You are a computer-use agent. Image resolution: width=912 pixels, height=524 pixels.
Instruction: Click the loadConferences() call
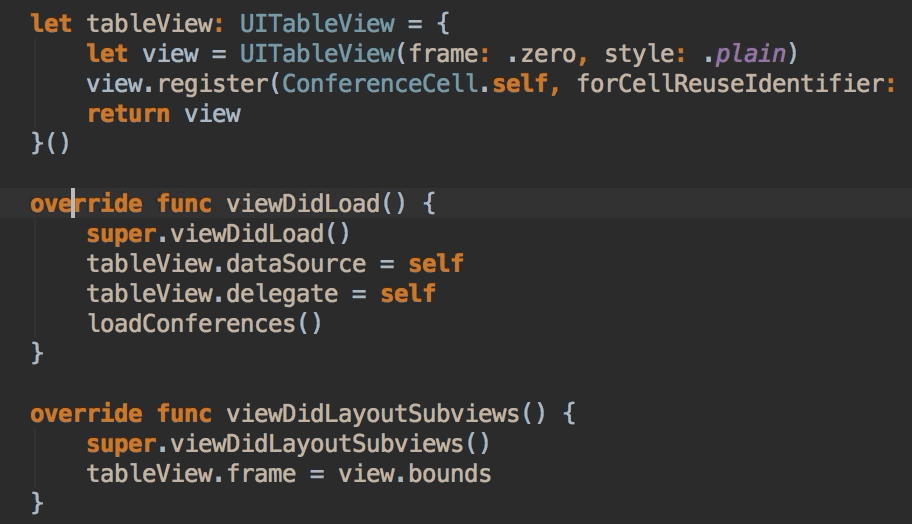click(x=204, y=324)
